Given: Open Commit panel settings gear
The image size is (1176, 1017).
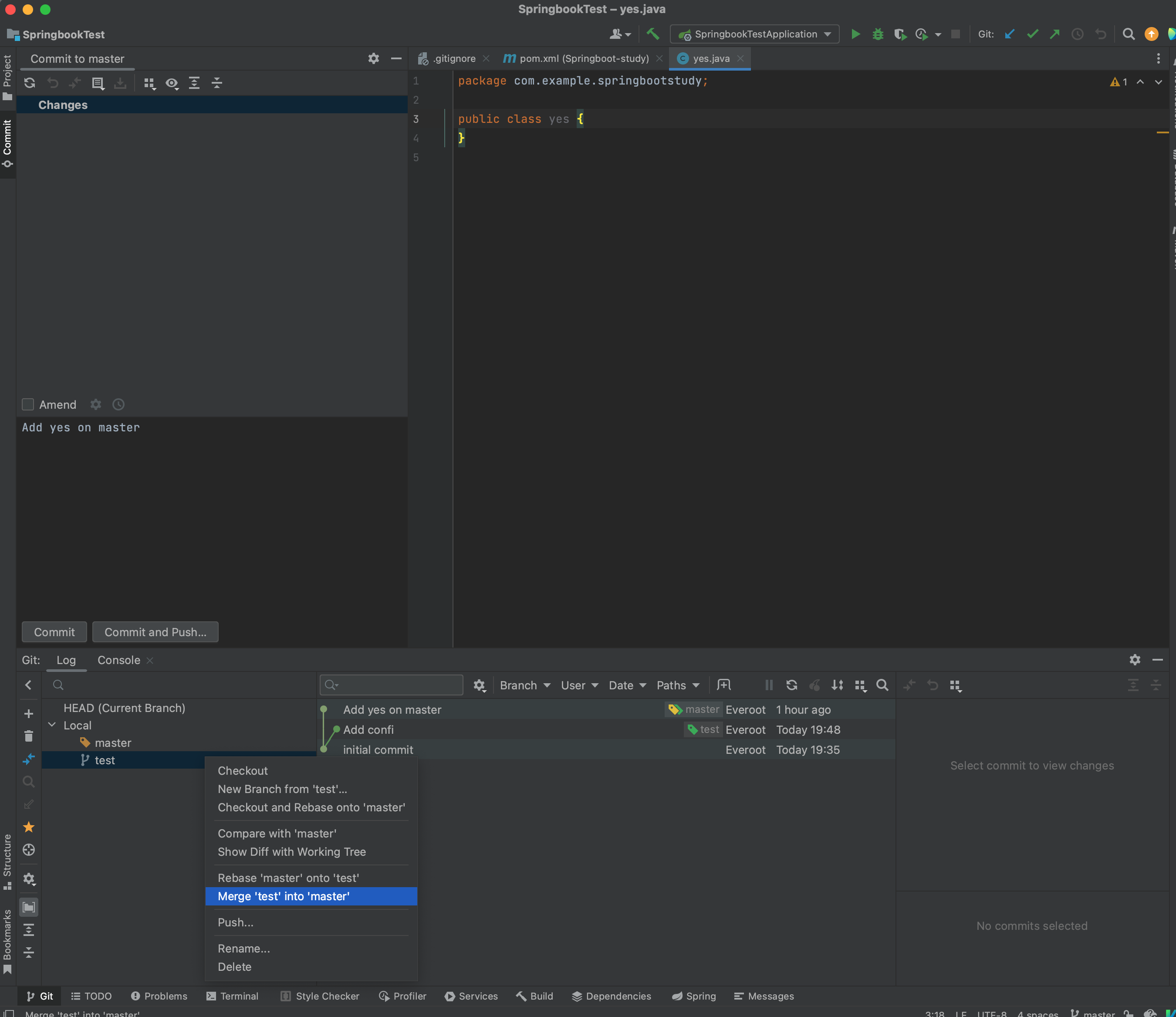Looking at the screenshot, I should (x=373, y=58).
